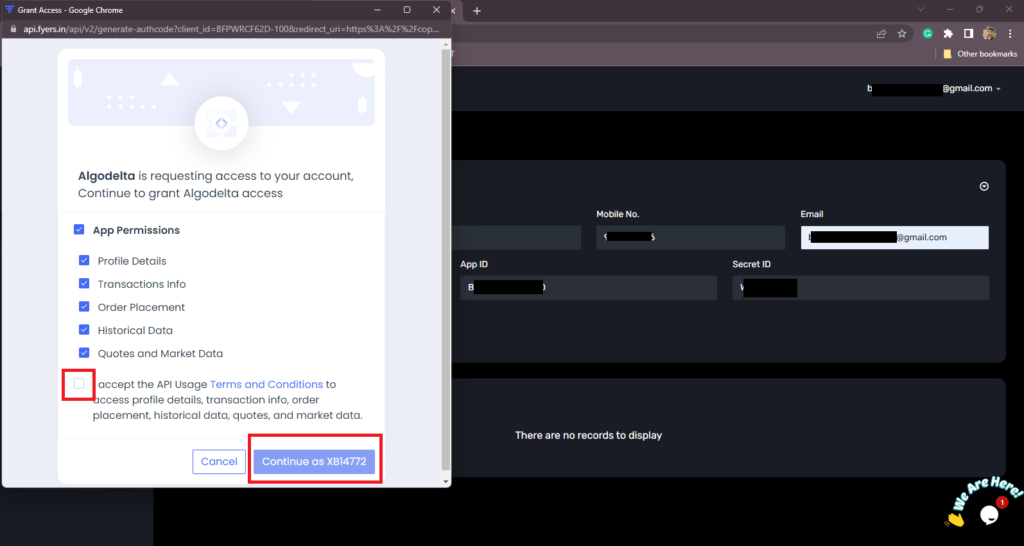Open the Grammarly extension icon

tap(927, 34)
